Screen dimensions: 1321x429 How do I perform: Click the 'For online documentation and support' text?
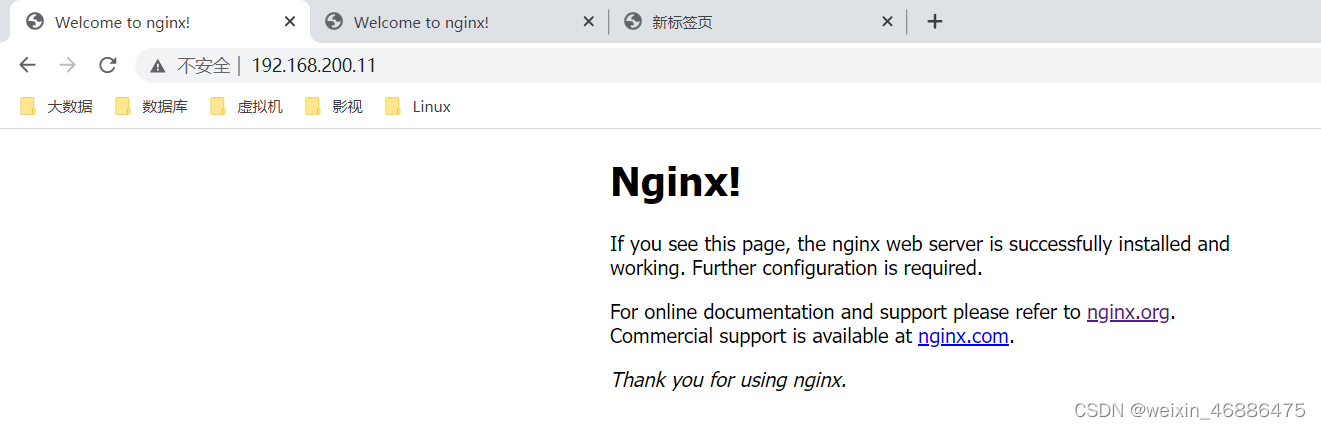[x=780, y=312]
